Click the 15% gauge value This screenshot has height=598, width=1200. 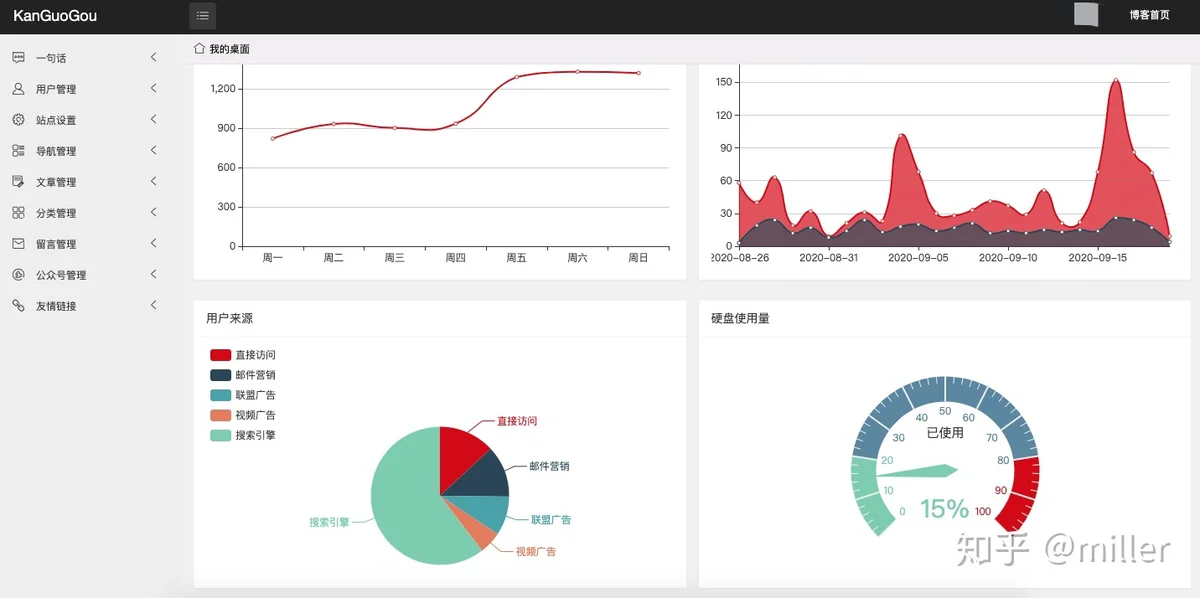tap(944, 509)
